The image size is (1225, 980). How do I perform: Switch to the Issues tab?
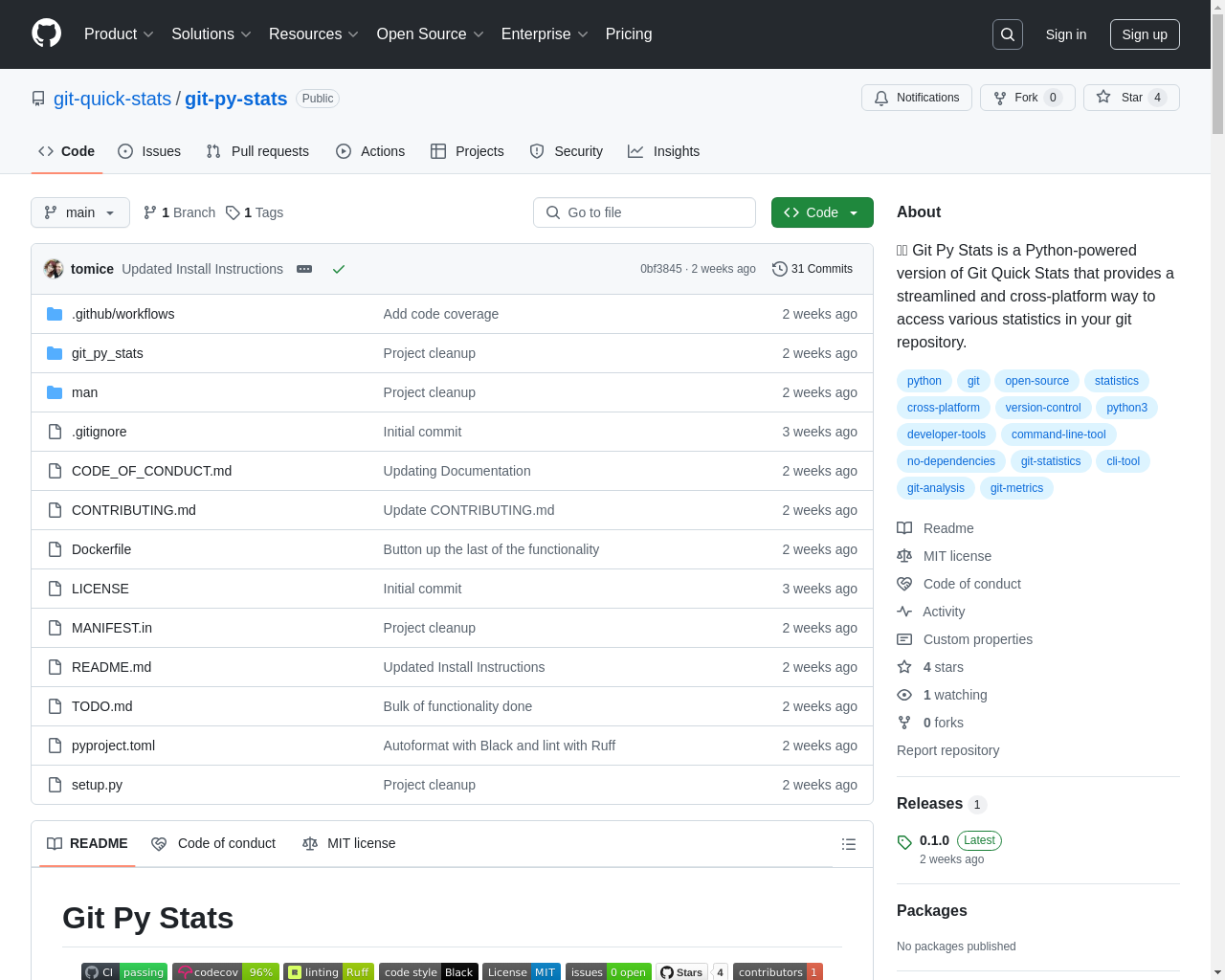pos(149,151)
